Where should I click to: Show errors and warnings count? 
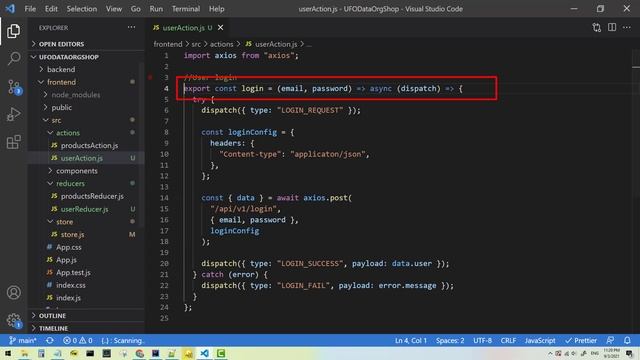click(x=78, y=340)
